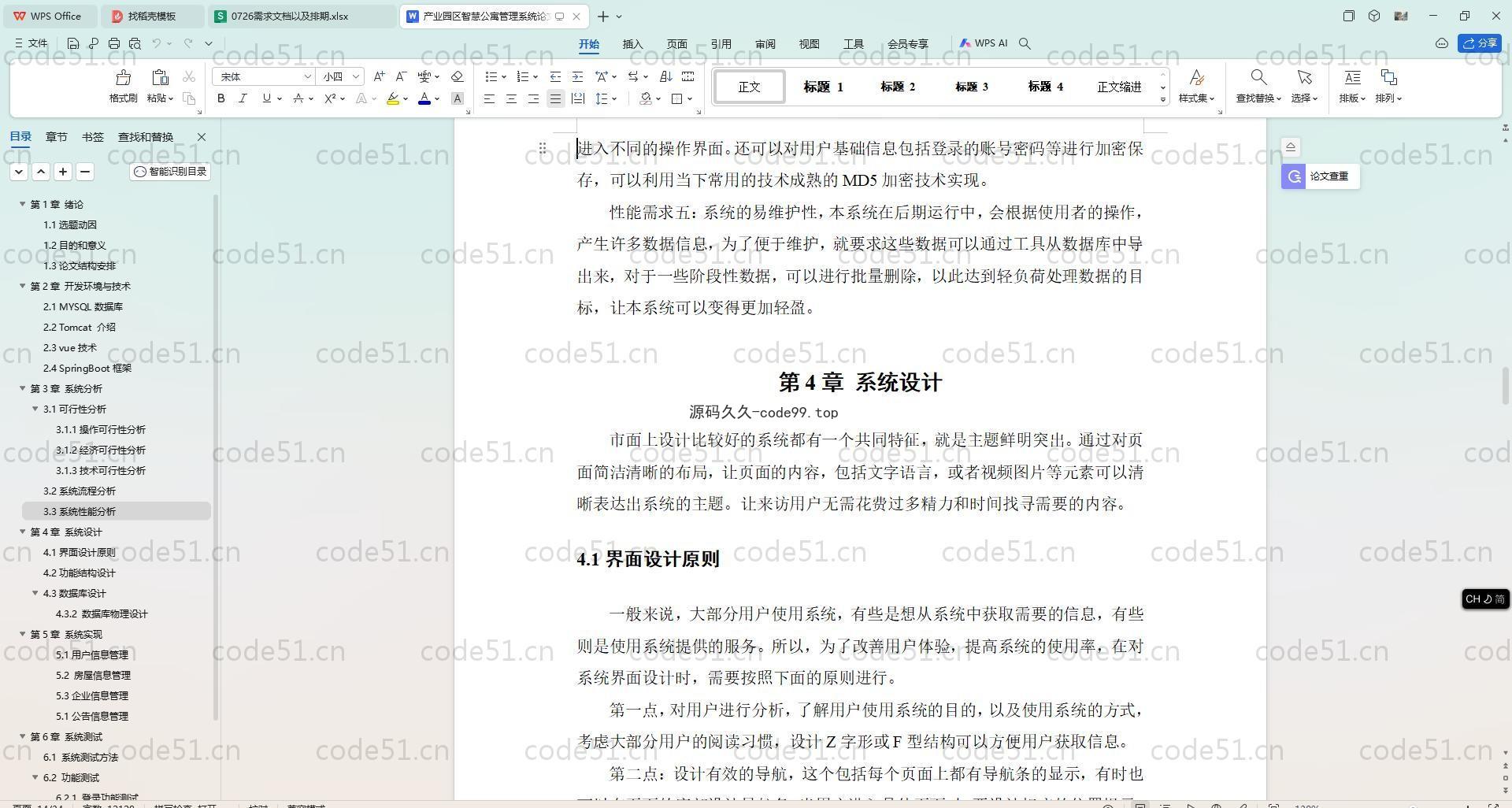Align text left in the ribbon
1512x808 pixels.
[x=489, y=98]
